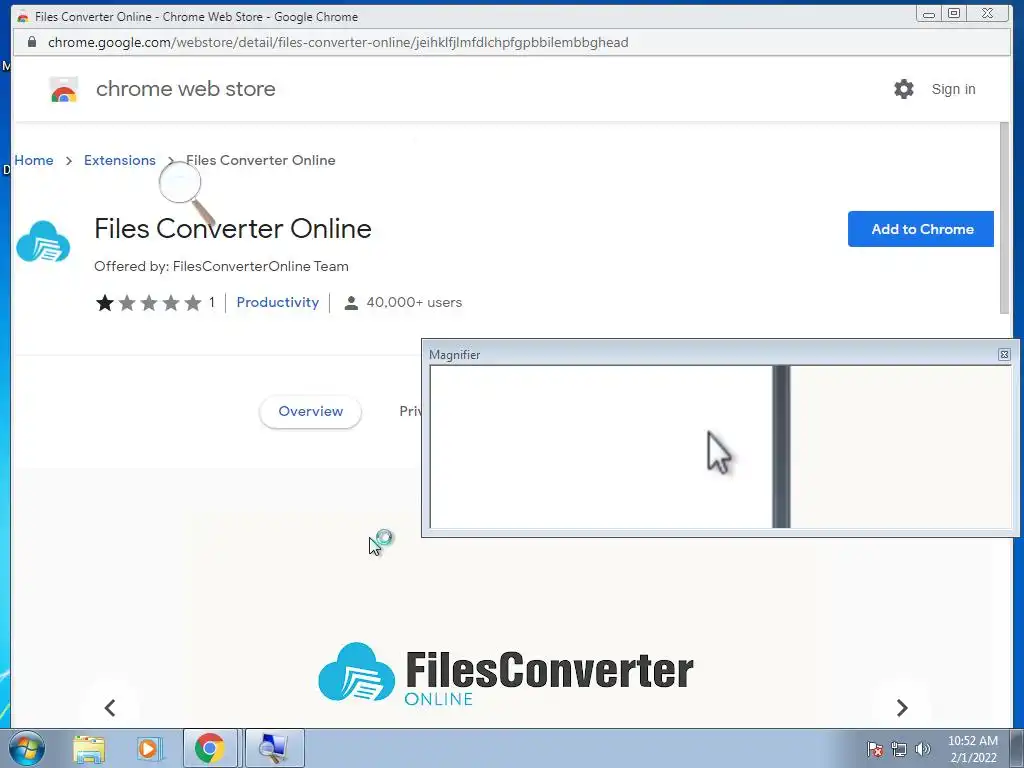This screenshot has height=768, width=1024.
Task: Show previous screenshot with left arrow
Action: click(110, 707)
